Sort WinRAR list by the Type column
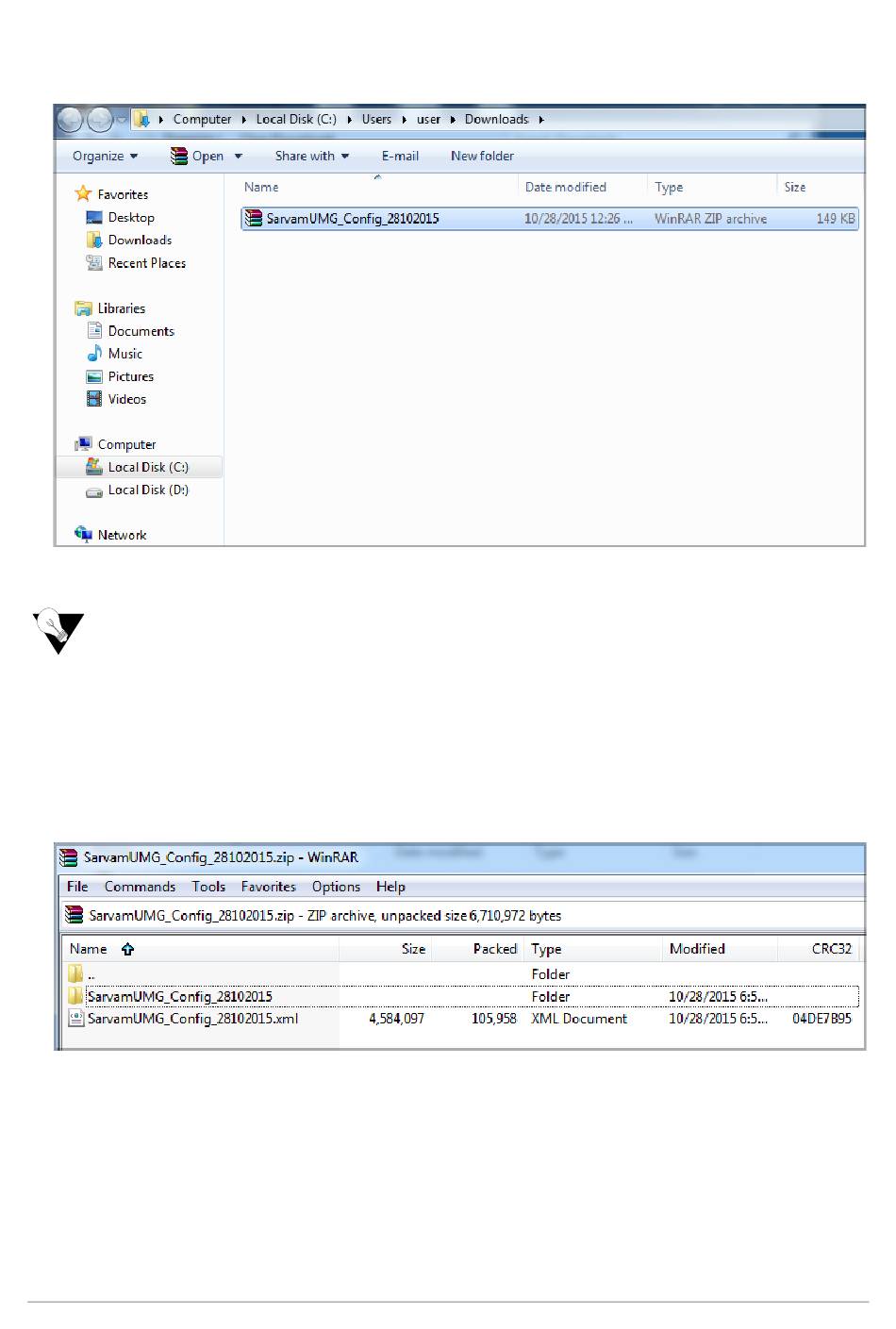 (546, 949)
